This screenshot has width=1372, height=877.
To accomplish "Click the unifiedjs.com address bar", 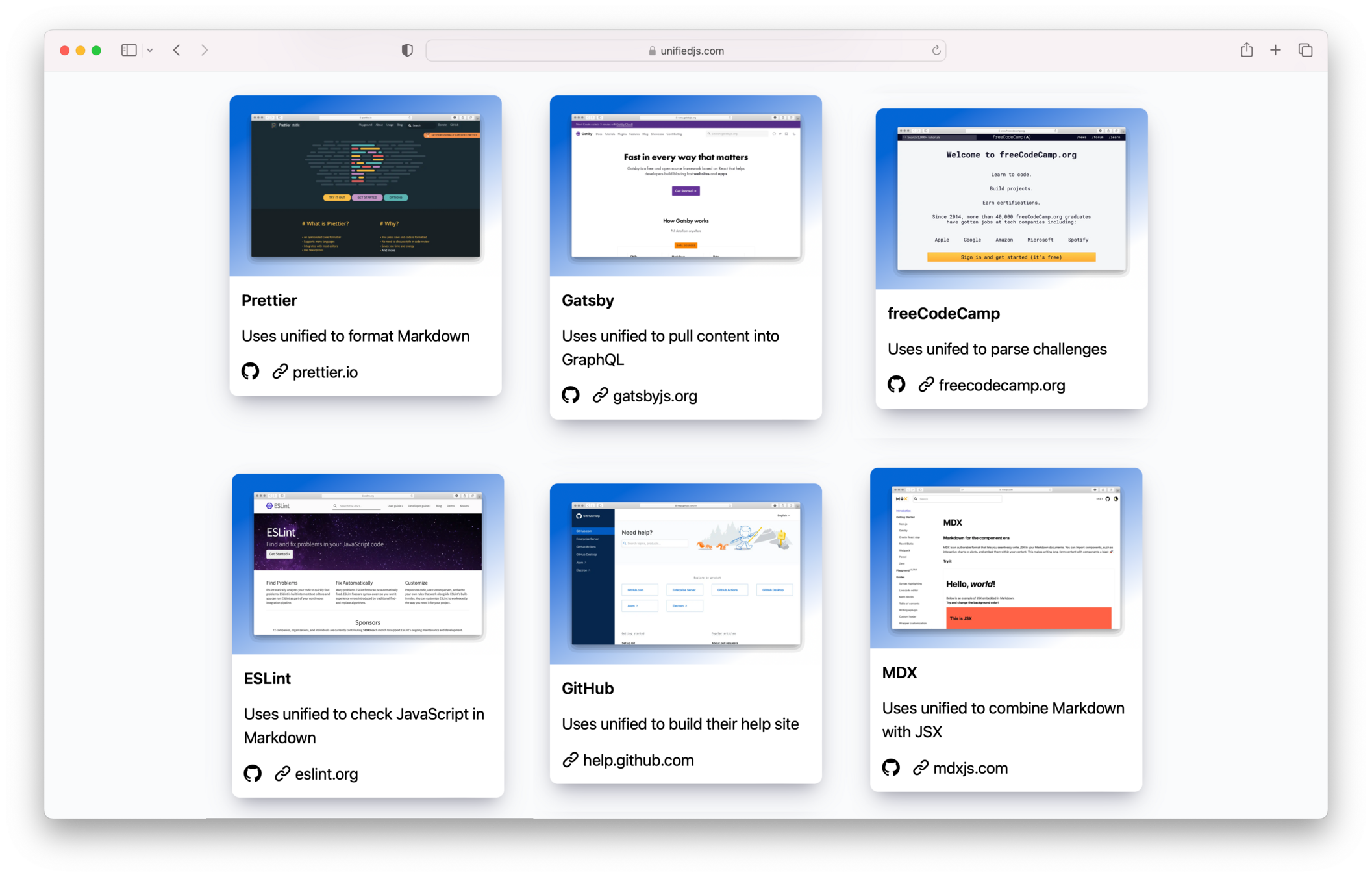I will click(x=686, y=51).
